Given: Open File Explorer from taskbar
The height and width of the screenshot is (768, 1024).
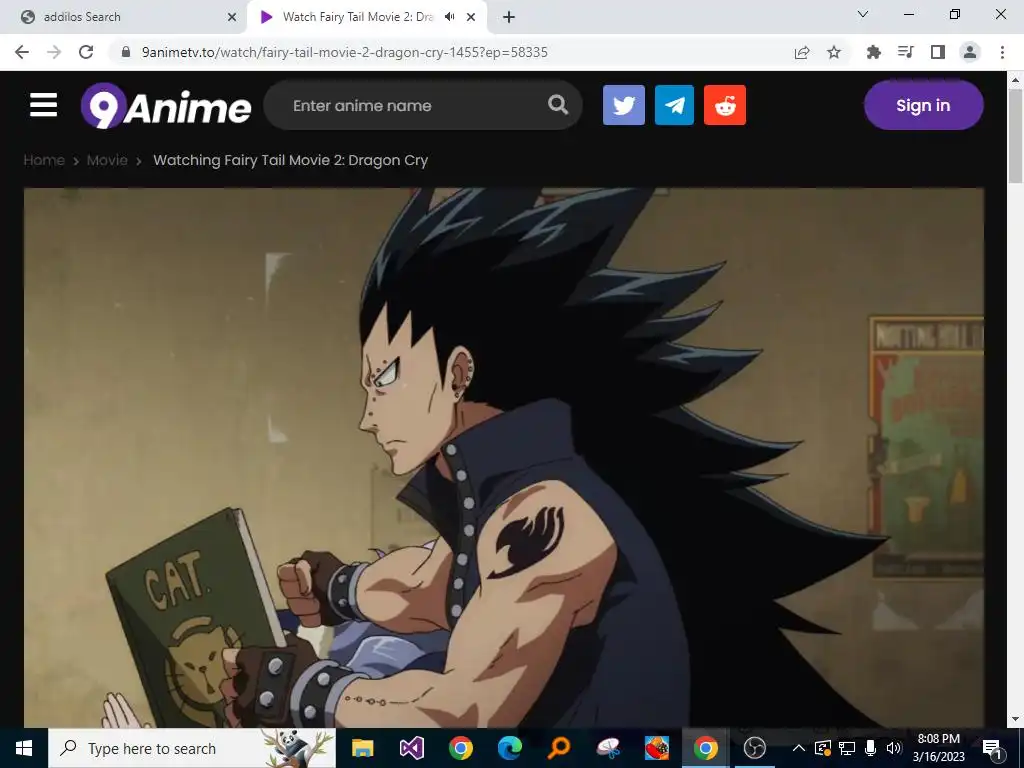Looking at the screenshot, I should click(362, 748).
